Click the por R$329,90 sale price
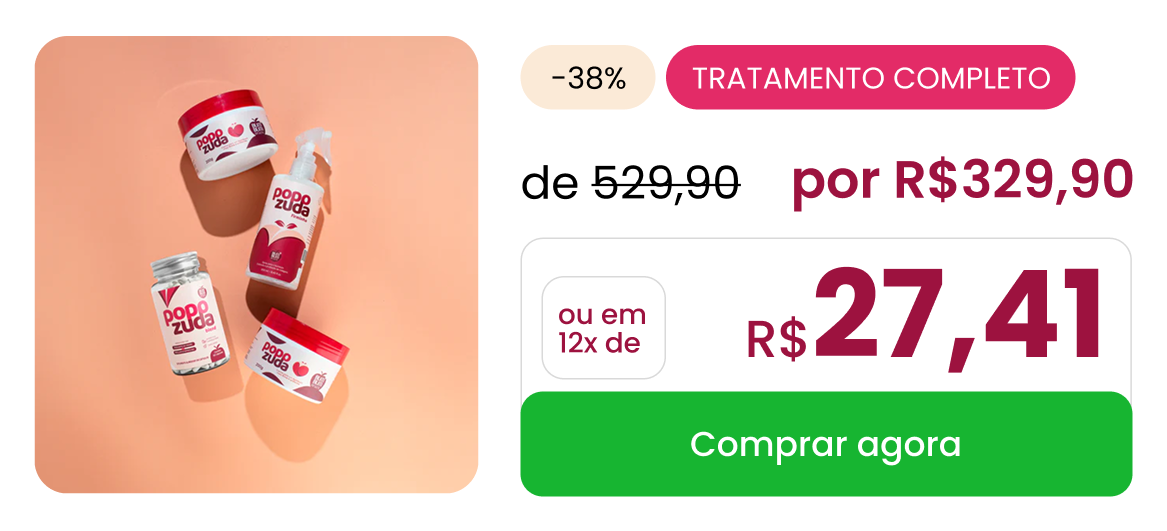Screen dimensions: 1167x531 pyautogui.click(x=962, y=180)
